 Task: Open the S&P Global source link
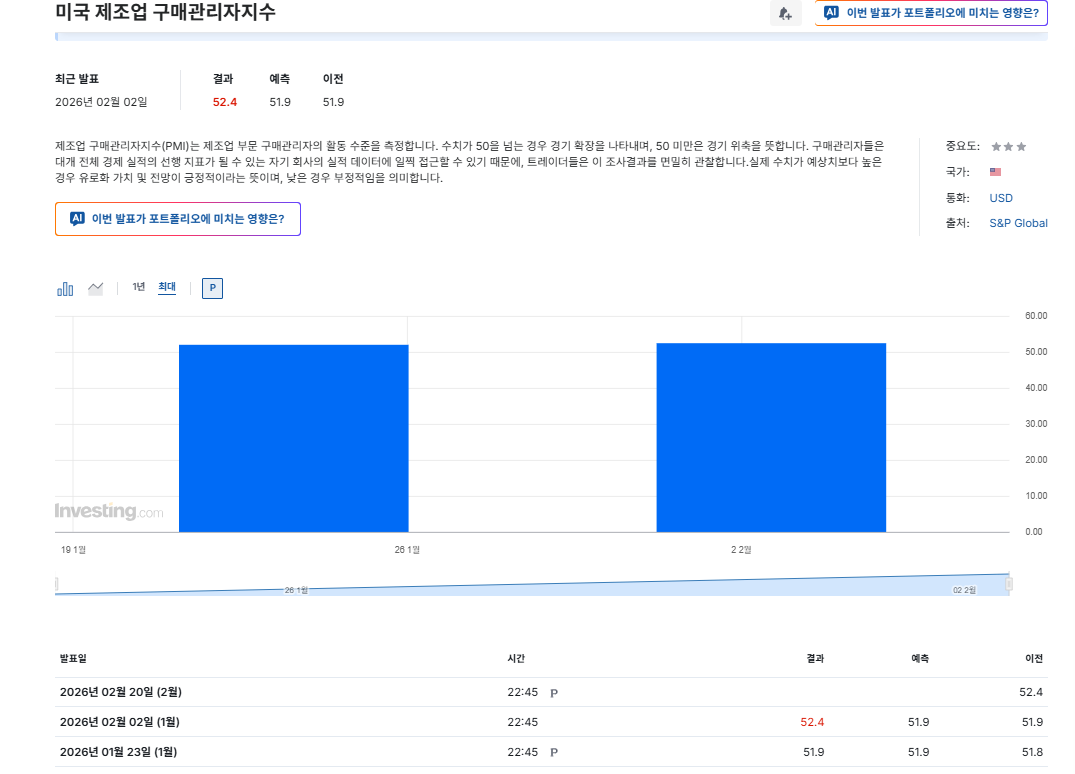(x=1018, y=223)
